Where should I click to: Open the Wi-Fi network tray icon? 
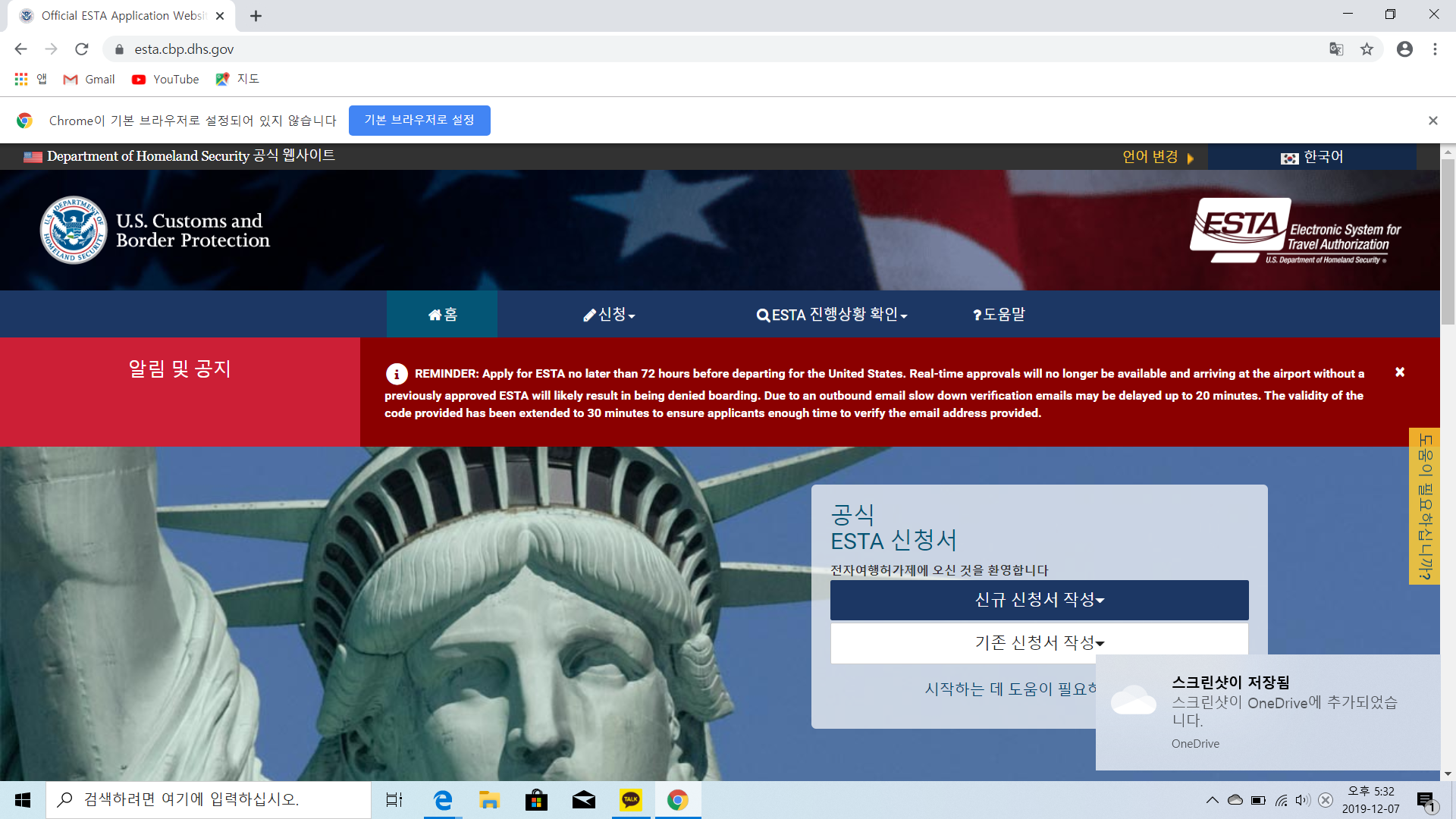pos(1281,800)
